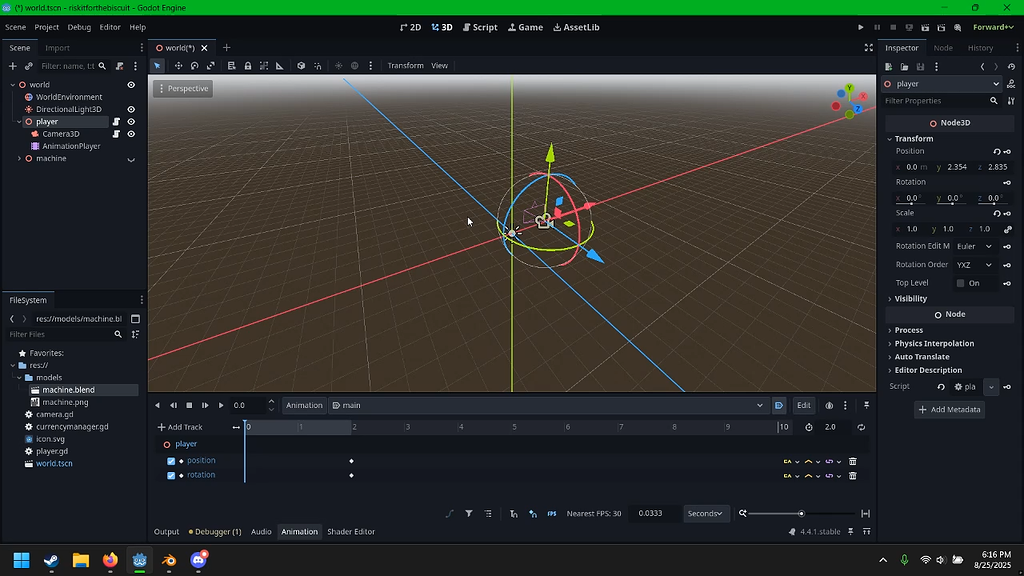1024x576 pixels.
Task: Activate the Rotate Mode tool
Action: point(195,66)
